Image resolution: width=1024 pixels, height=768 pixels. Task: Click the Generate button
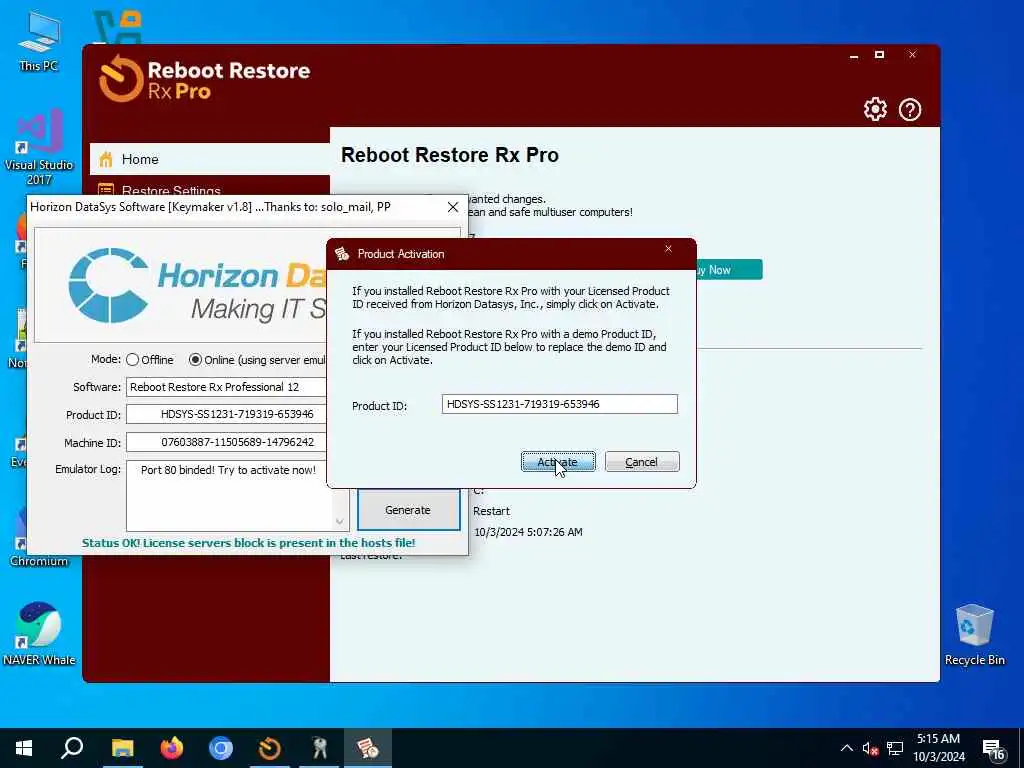(408, 510)
